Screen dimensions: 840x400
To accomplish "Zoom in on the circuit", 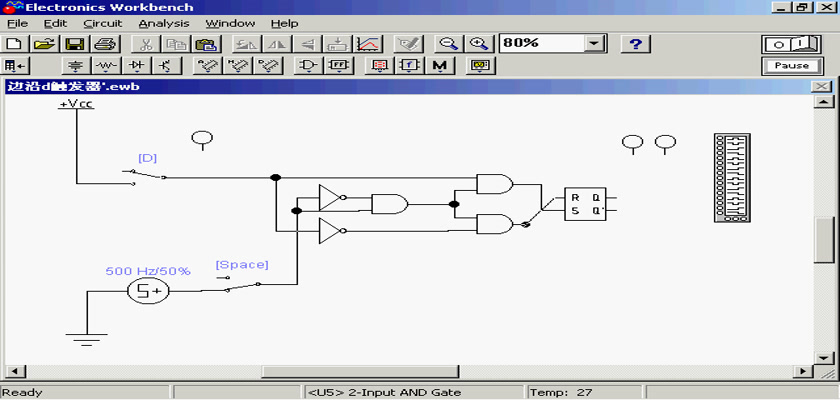I will [477, 44].
